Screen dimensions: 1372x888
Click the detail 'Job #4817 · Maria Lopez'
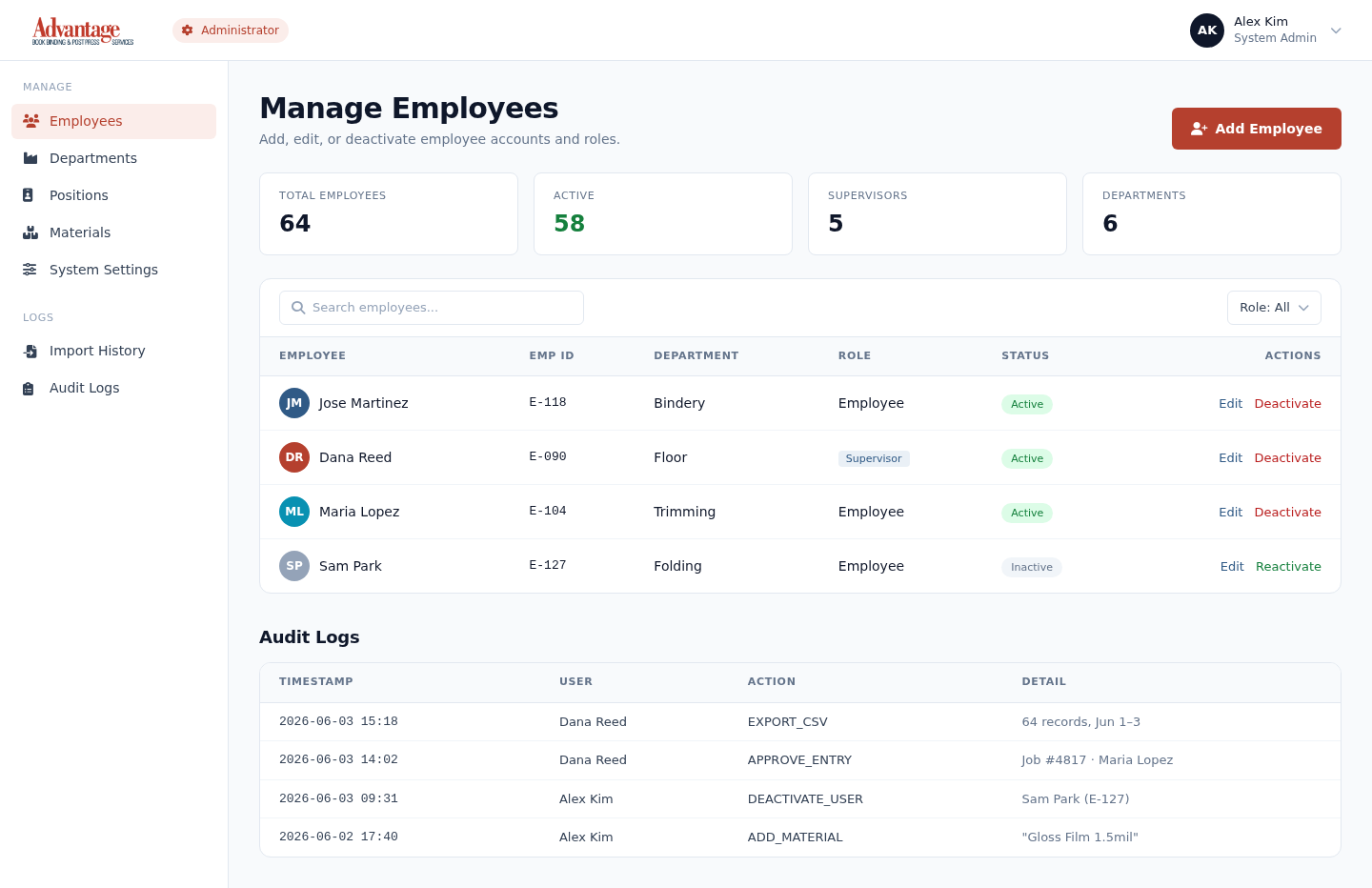click(1098, 760)
